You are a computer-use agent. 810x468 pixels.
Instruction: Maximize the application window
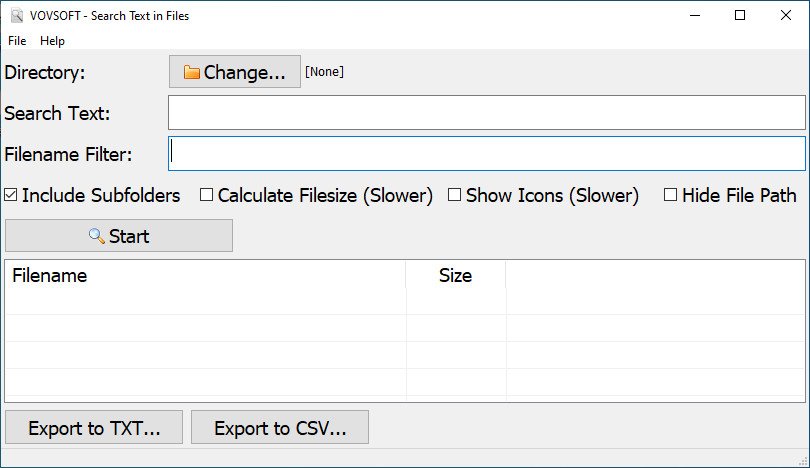[740, 15]
